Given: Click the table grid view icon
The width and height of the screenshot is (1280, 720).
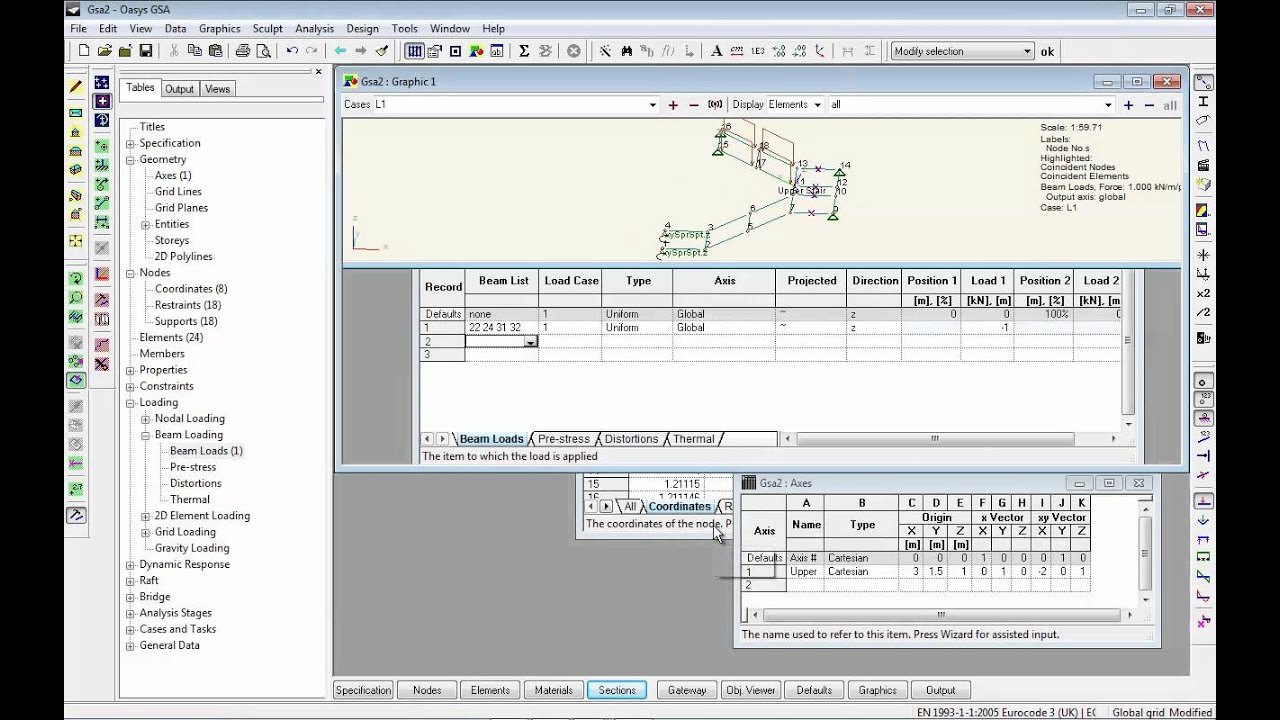Looking at the screenshot, I should point(414,51).
